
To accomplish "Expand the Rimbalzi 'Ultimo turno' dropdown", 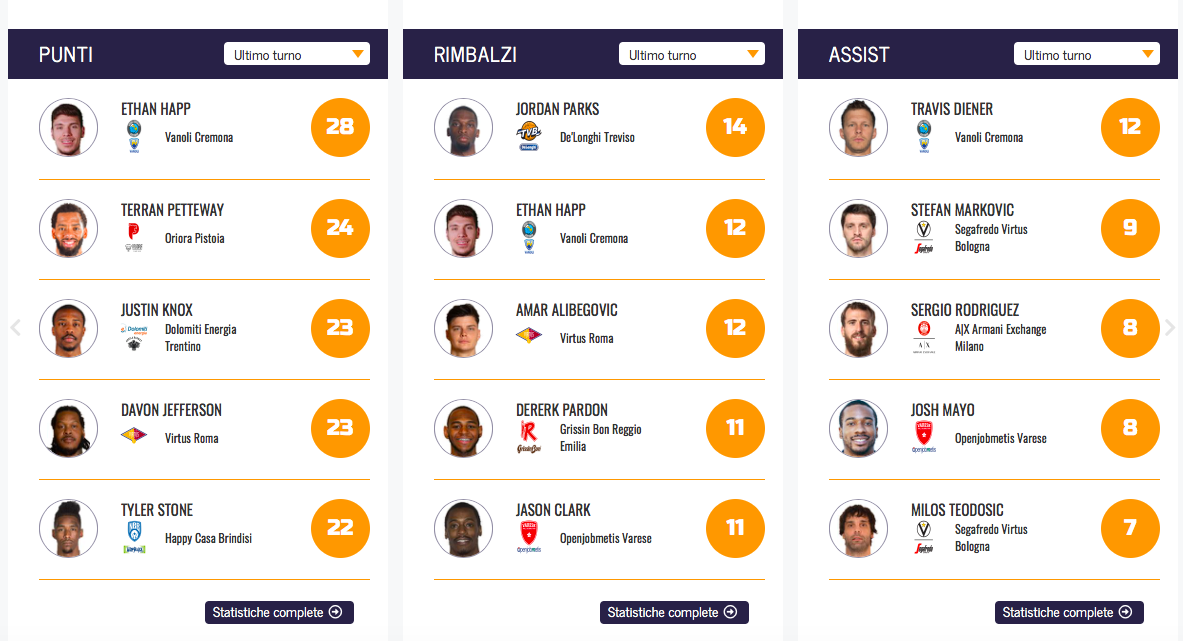I will click(x=692, y=54).
